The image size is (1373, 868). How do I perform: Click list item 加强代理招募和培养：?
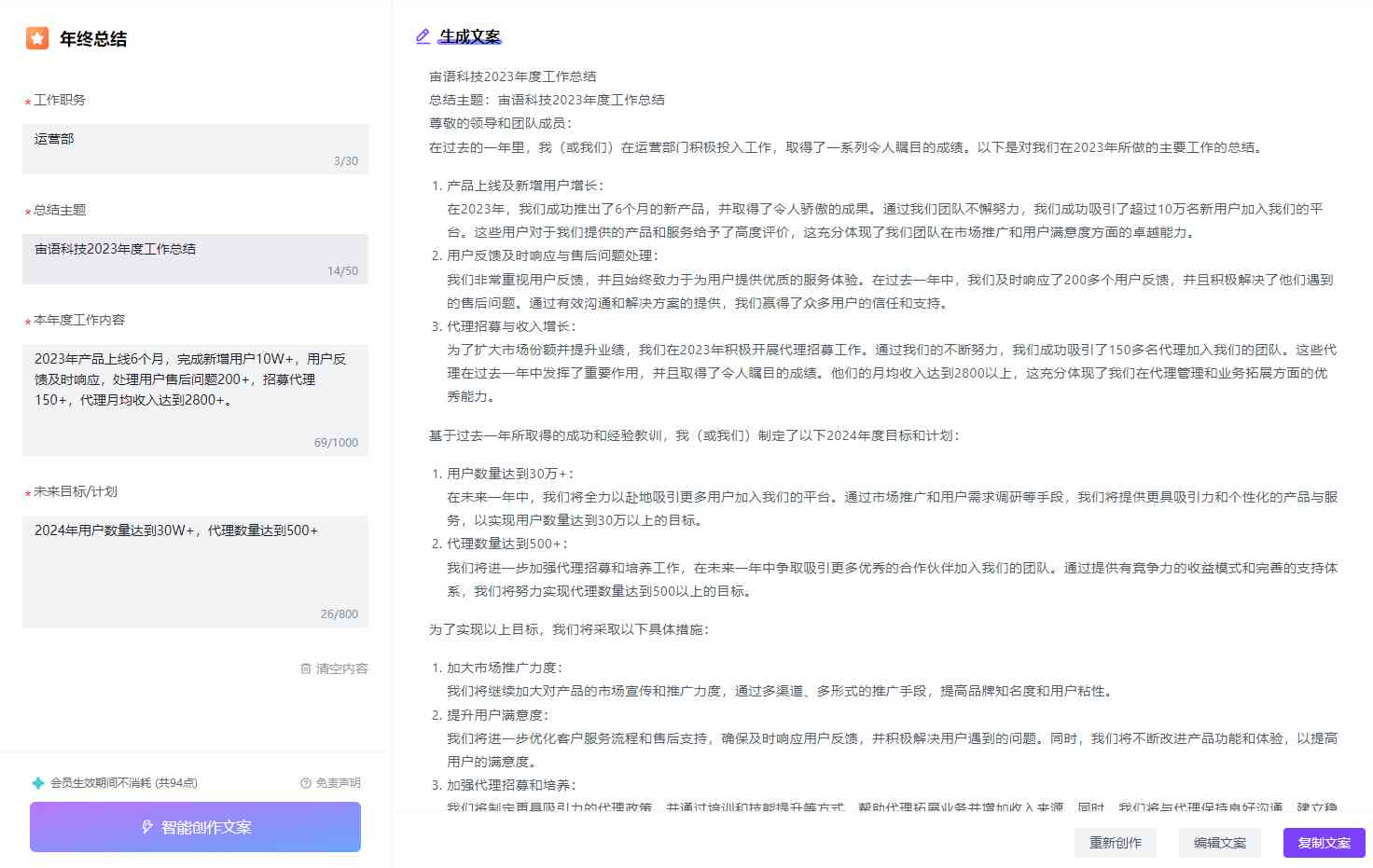(512, 785)
